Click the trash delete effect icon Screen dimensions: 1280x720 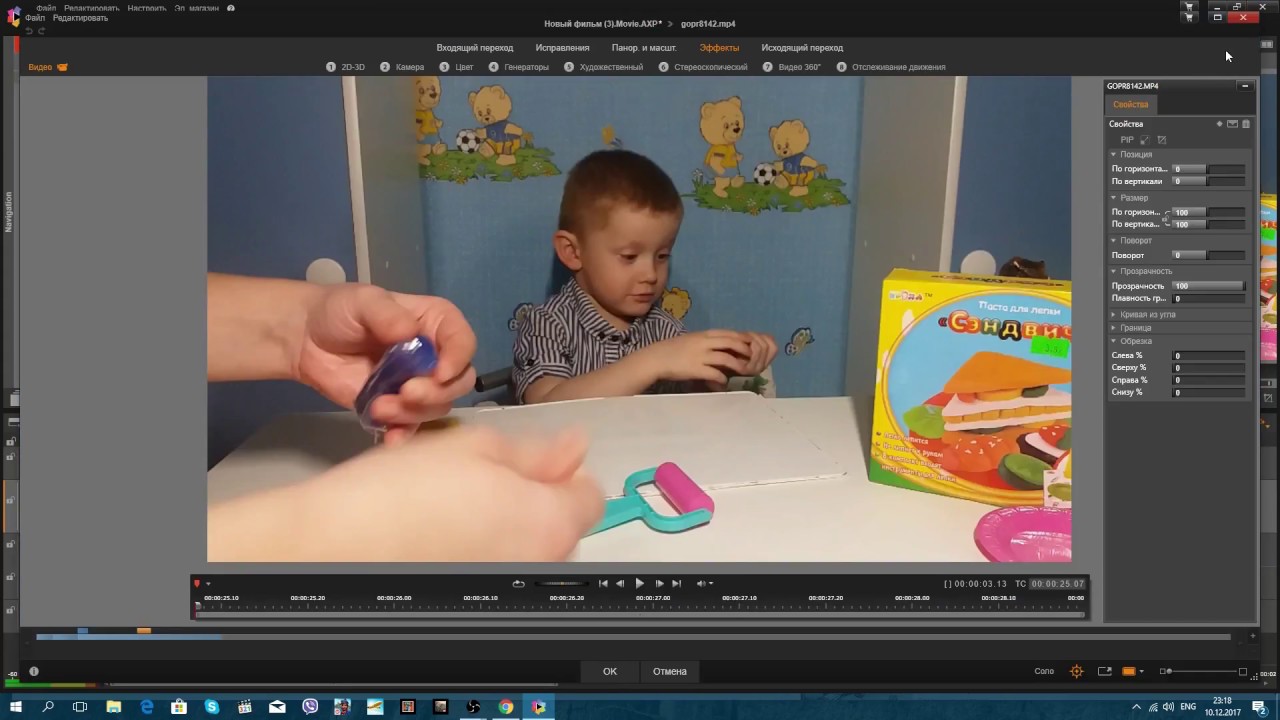pyautogui.click(x=1246, y=124)
